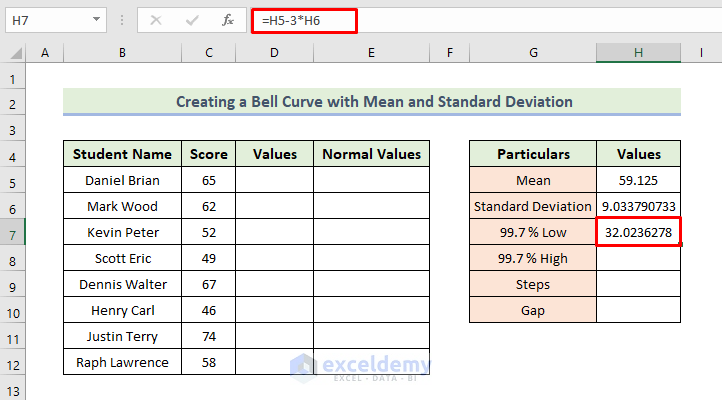This screenshot has height=400, width=722.
Task: Click the Mean value cell 59.125
Action: [x=639, y=180]
